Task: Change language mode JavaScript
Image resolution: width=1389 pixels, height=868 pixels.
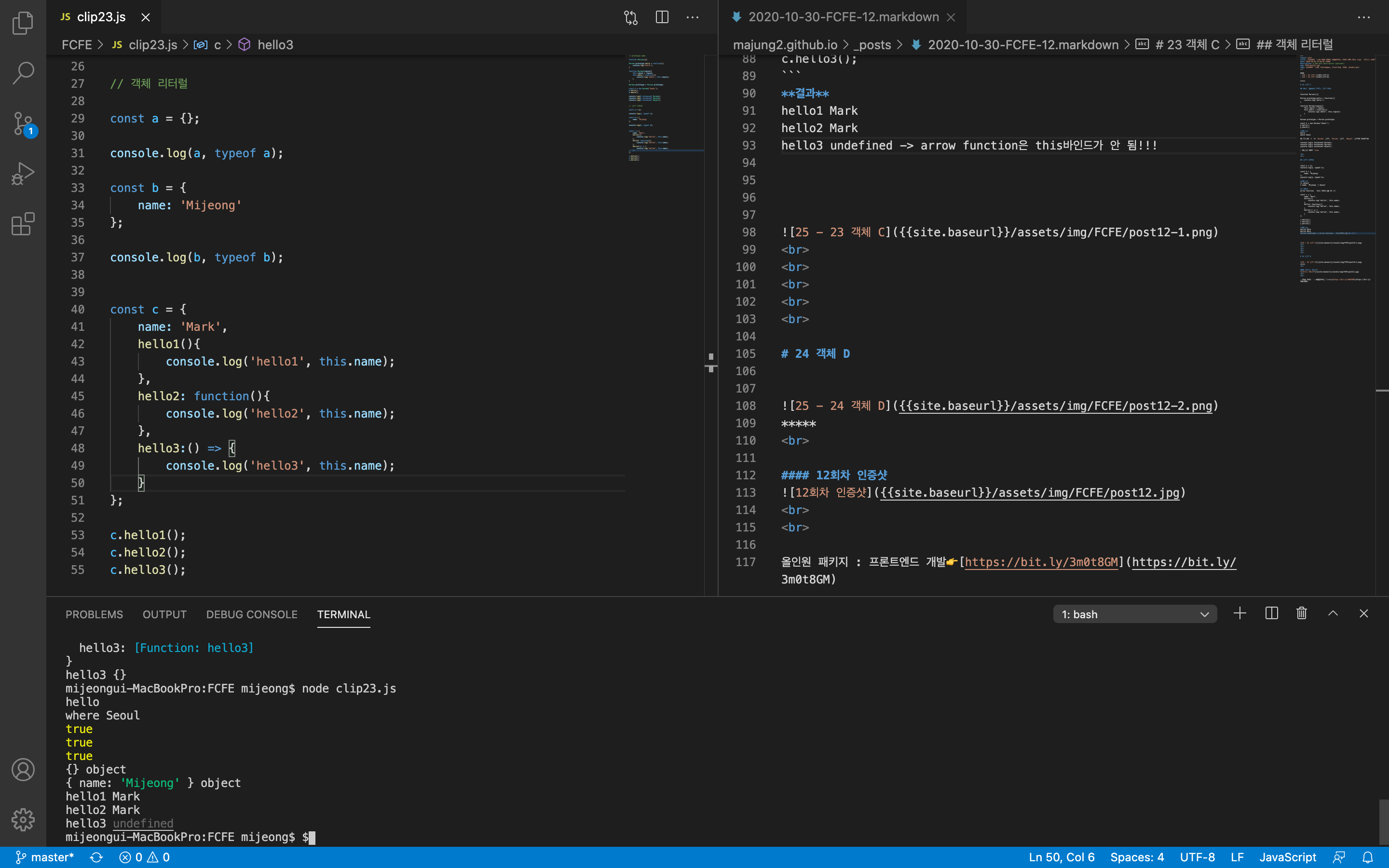Action: tap(1287, 857)
